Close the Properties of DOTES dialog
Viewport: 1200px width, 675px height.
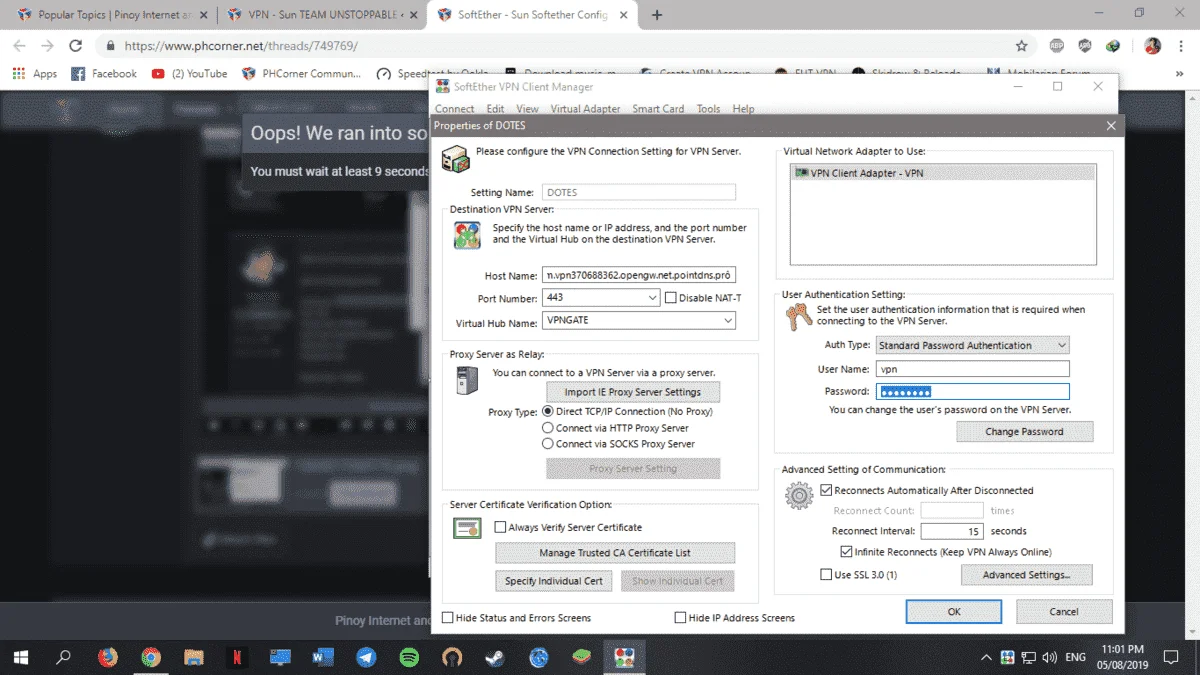(1111, 126)
